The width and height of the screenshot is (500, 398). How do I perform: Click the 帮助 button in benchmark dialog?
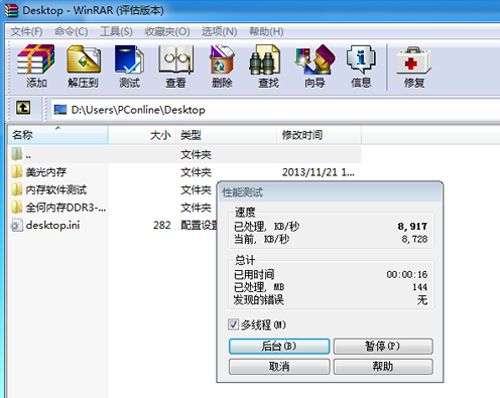[383, 367]
